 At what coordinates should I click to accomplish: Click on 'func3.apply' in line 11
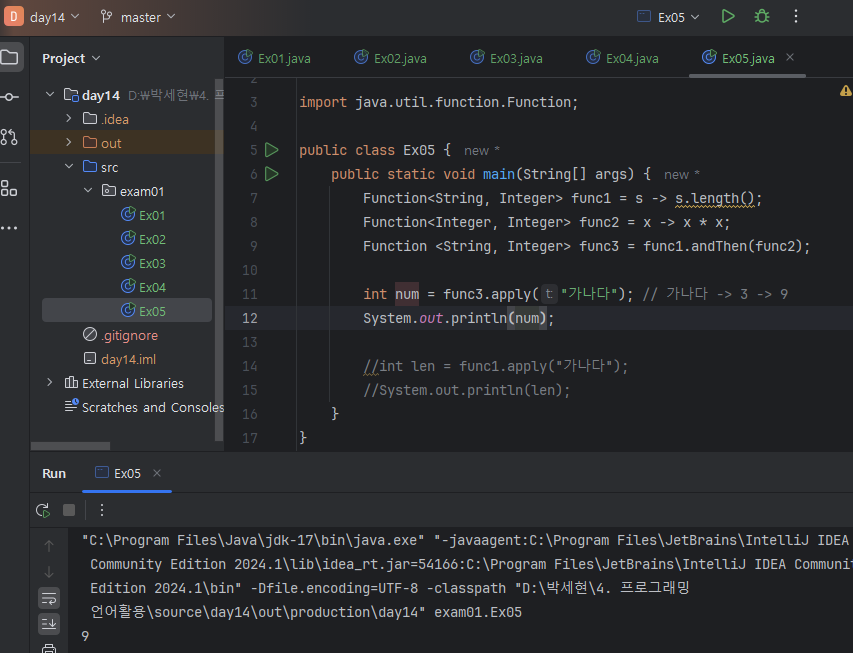click(x=487, y=294)
